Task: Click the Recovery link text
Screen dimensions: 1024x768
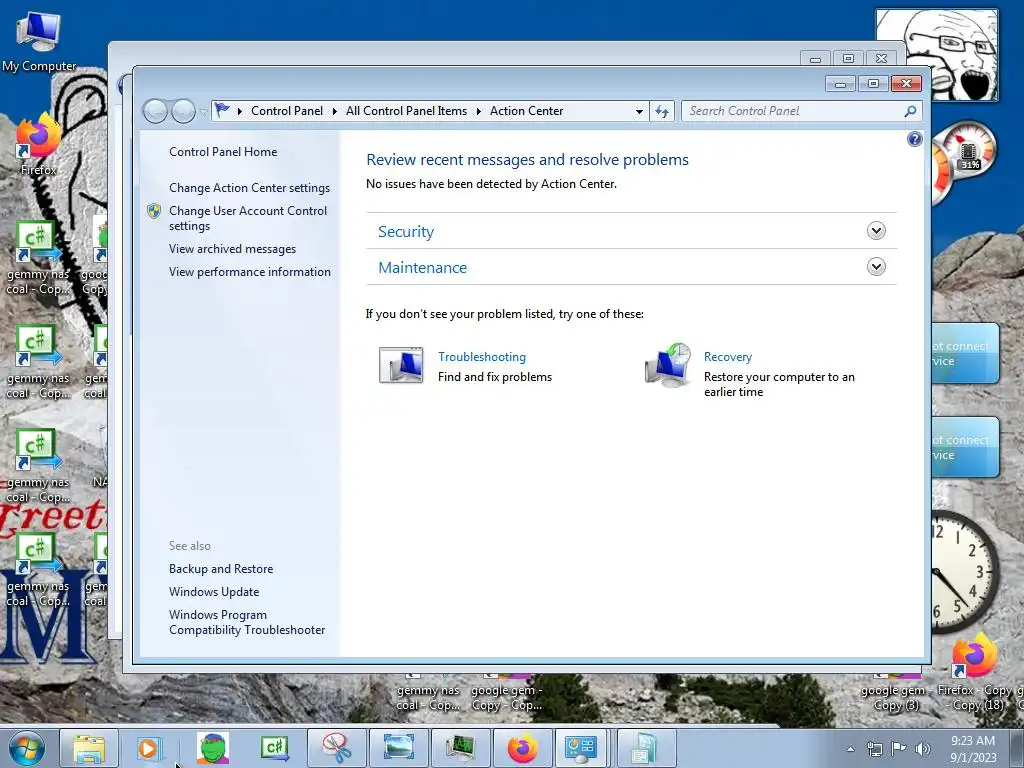Action: [x=728, y=357]
